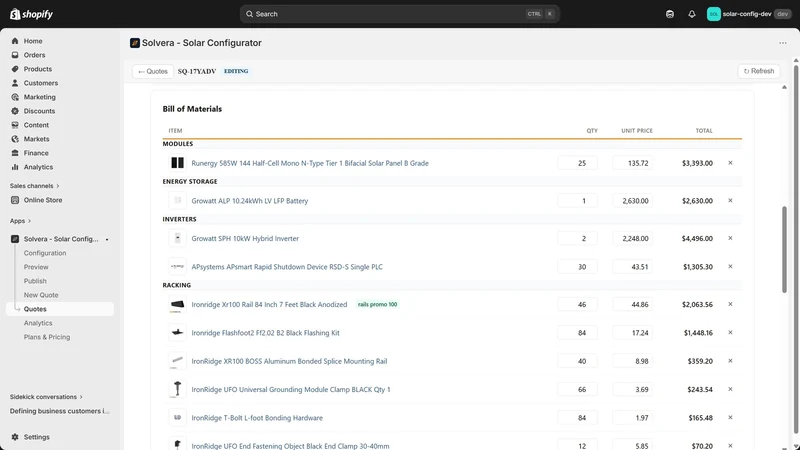The width and height of the screenshot is (800, 450).
Task: Edit unit price 2,630.00 for Growatt battery
Action: tap(633, 201)
